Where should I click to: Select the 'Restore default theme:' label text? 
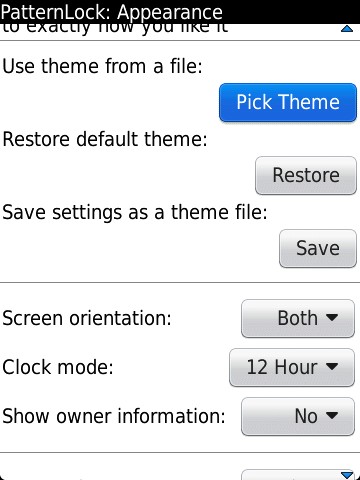pos(105,139)
